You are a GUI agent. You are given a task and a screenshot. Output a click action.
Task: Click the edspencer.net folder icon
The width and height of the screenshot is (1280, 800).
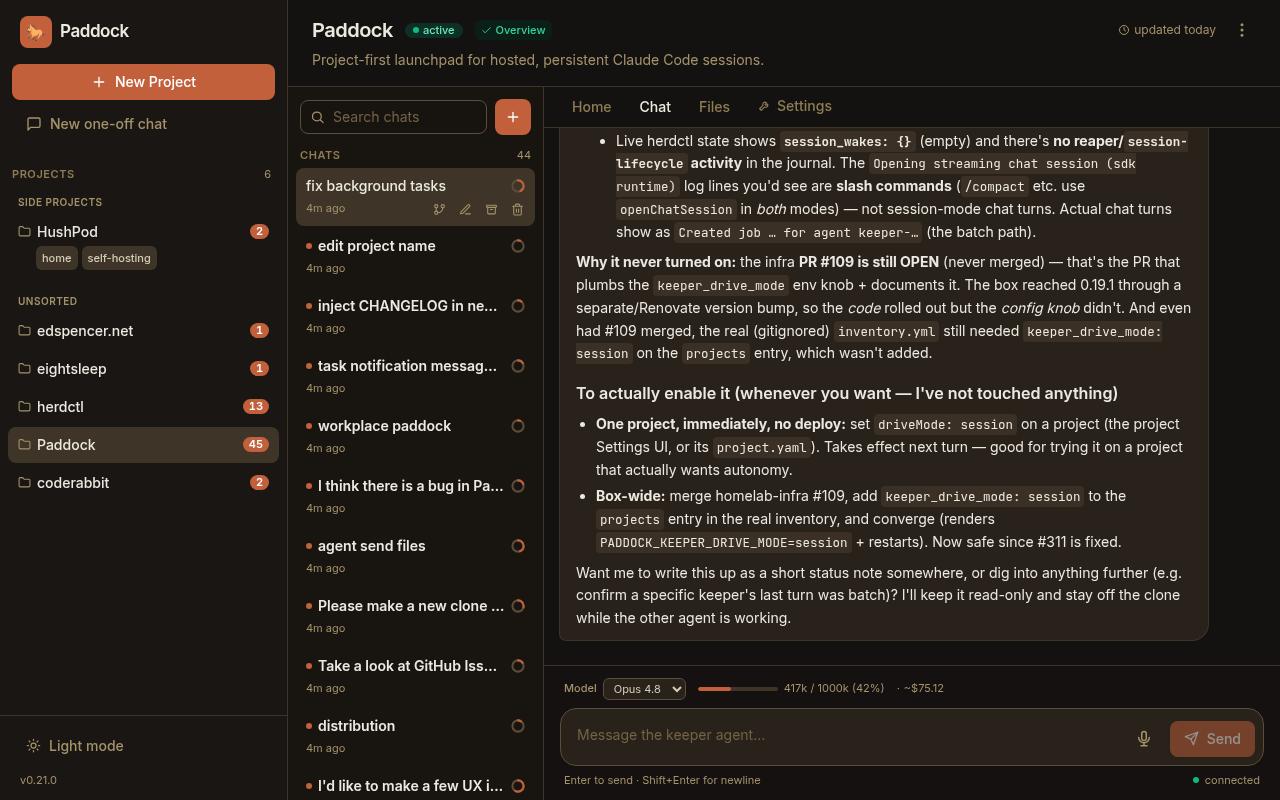[x=25, y=331]
